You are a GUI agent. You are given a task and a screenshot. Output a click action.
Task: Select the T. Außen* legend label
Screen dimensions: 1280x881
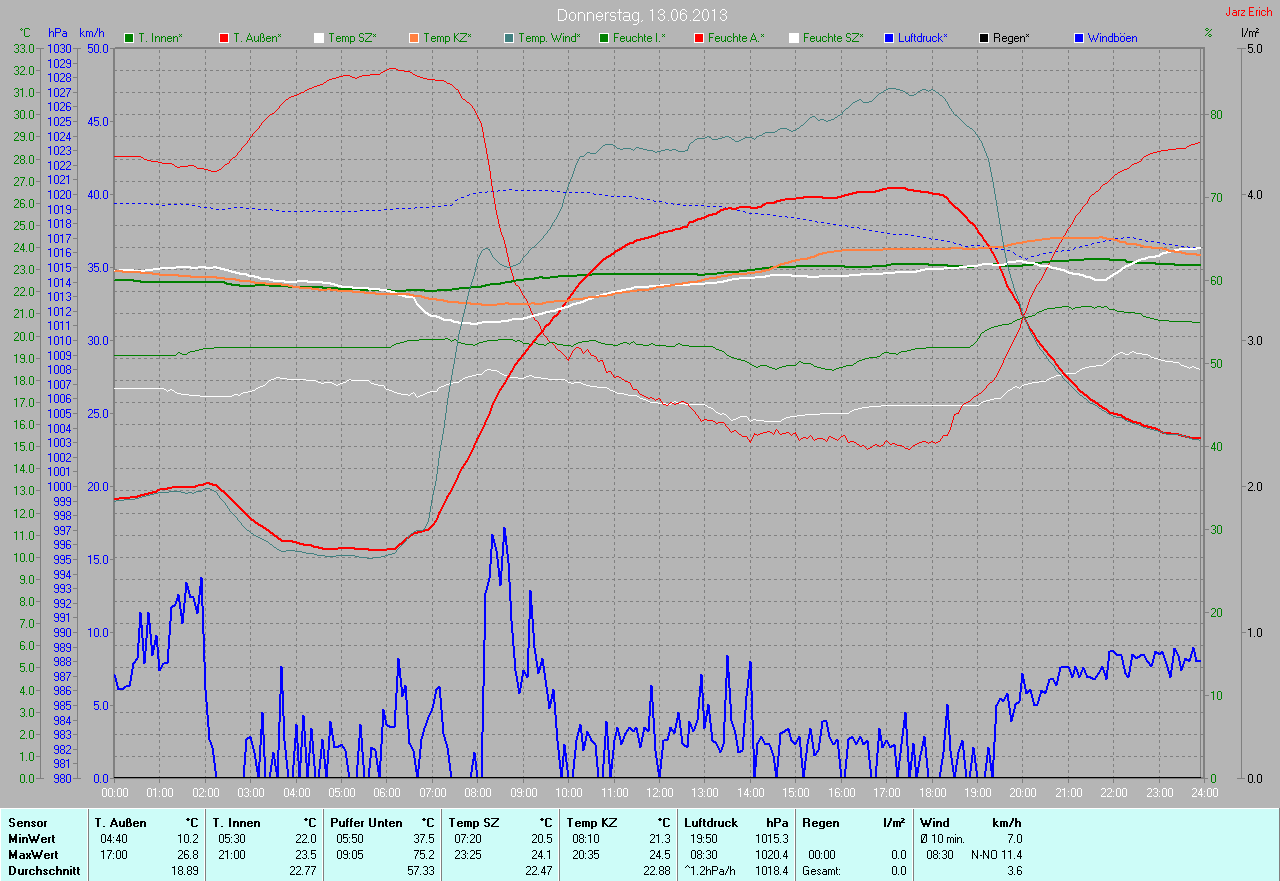coord(257,38)
